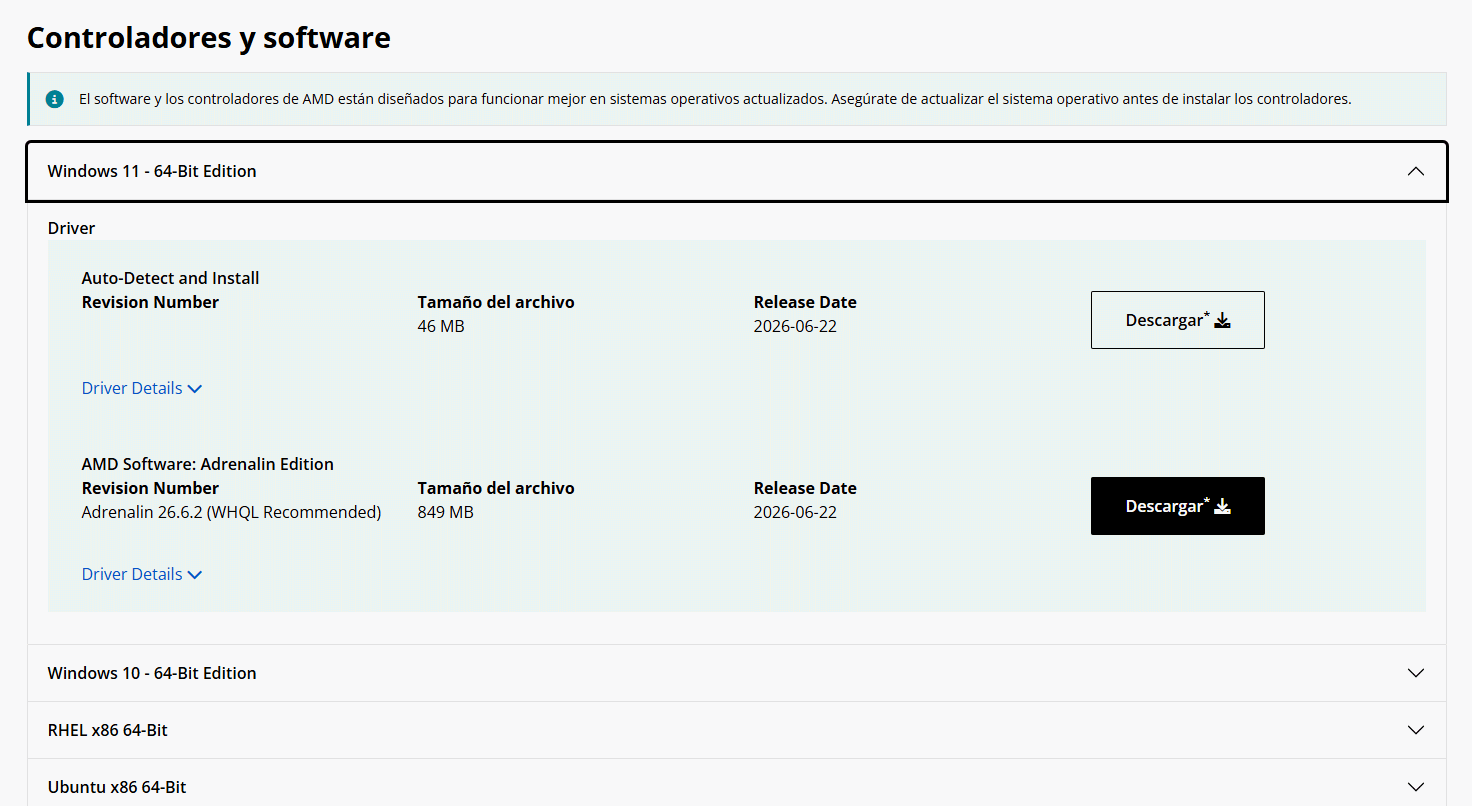Open Driver Details for Adrenalin Edition

[x=142, y=574]
